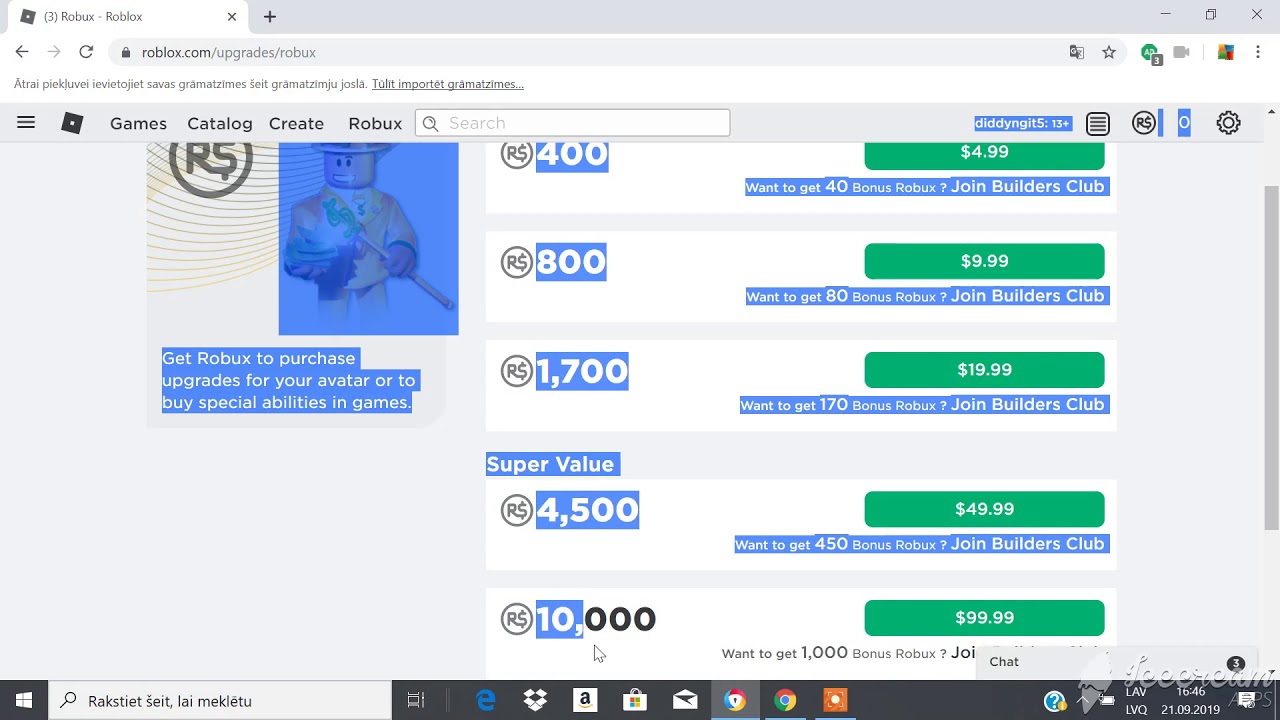Viewport: 1280px width, 720px height.
Task: Open the Create menu item
Action: coord(296,123)
